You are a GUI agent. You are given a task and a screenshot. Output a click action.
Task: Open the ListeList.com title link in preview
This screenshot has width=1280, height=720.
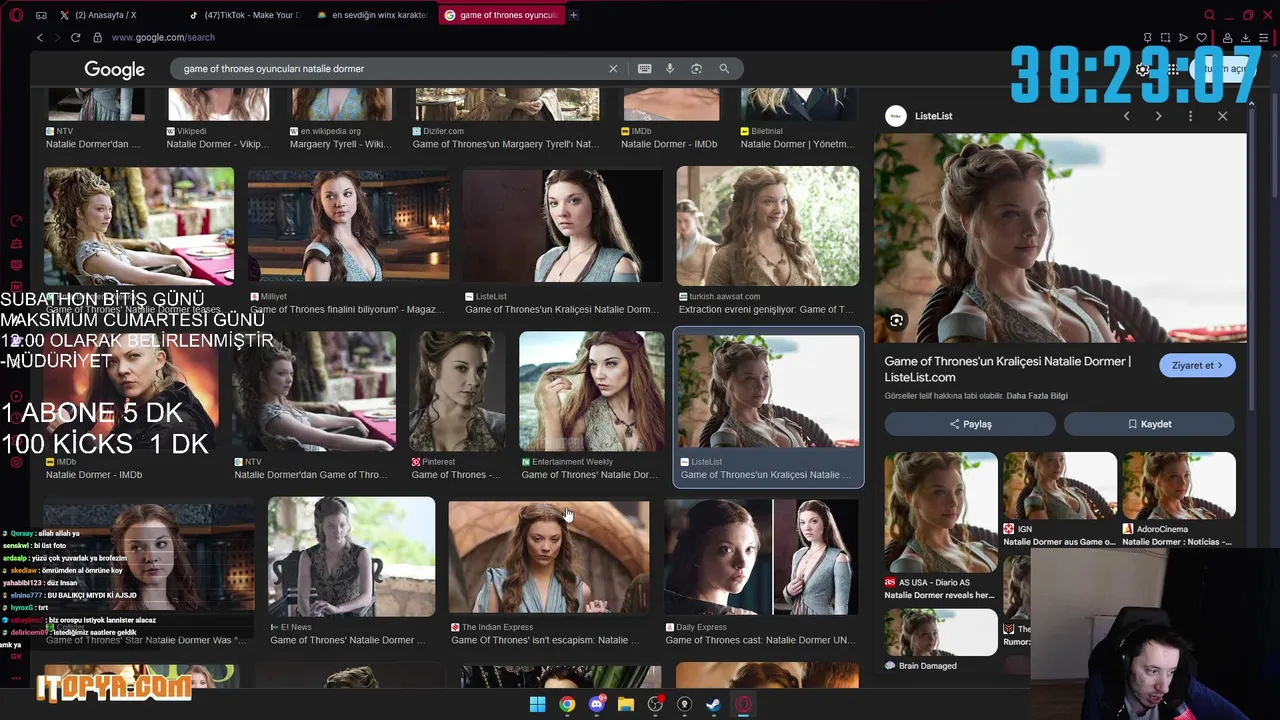pos(1007,369)
